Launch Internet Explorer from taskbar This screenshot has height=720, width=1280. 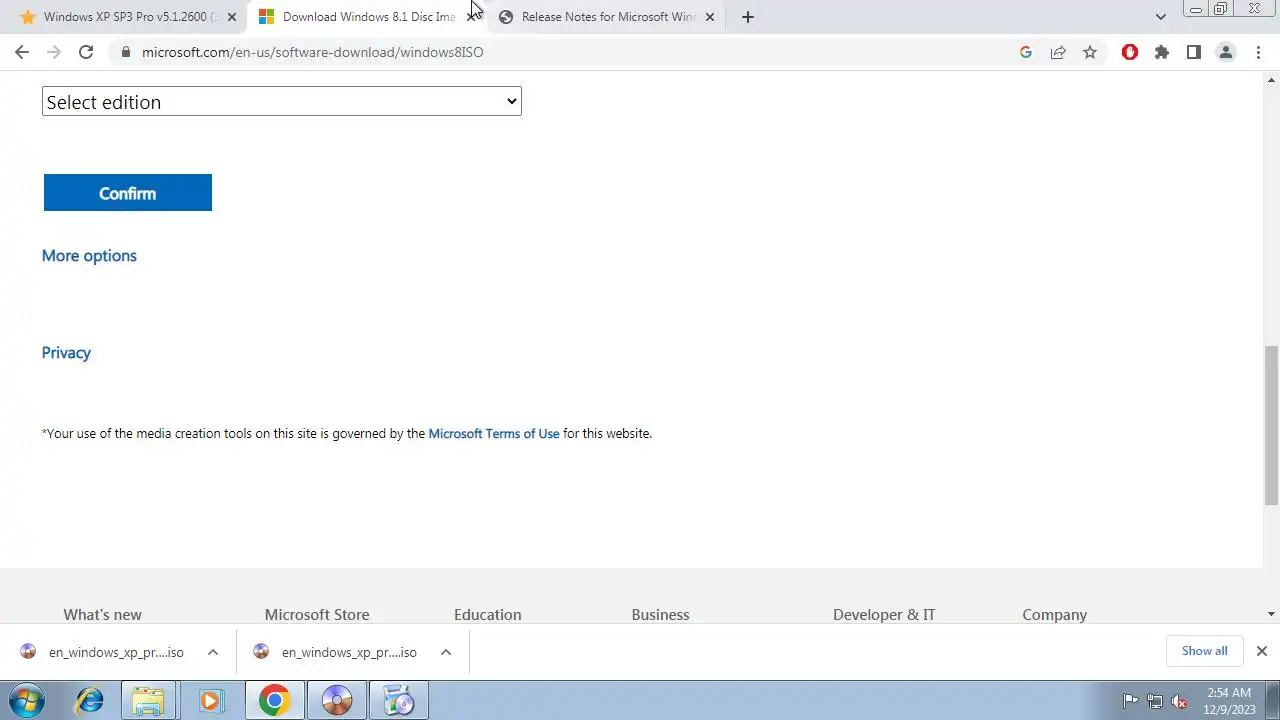pyautogui.click(x=89, y=701)
